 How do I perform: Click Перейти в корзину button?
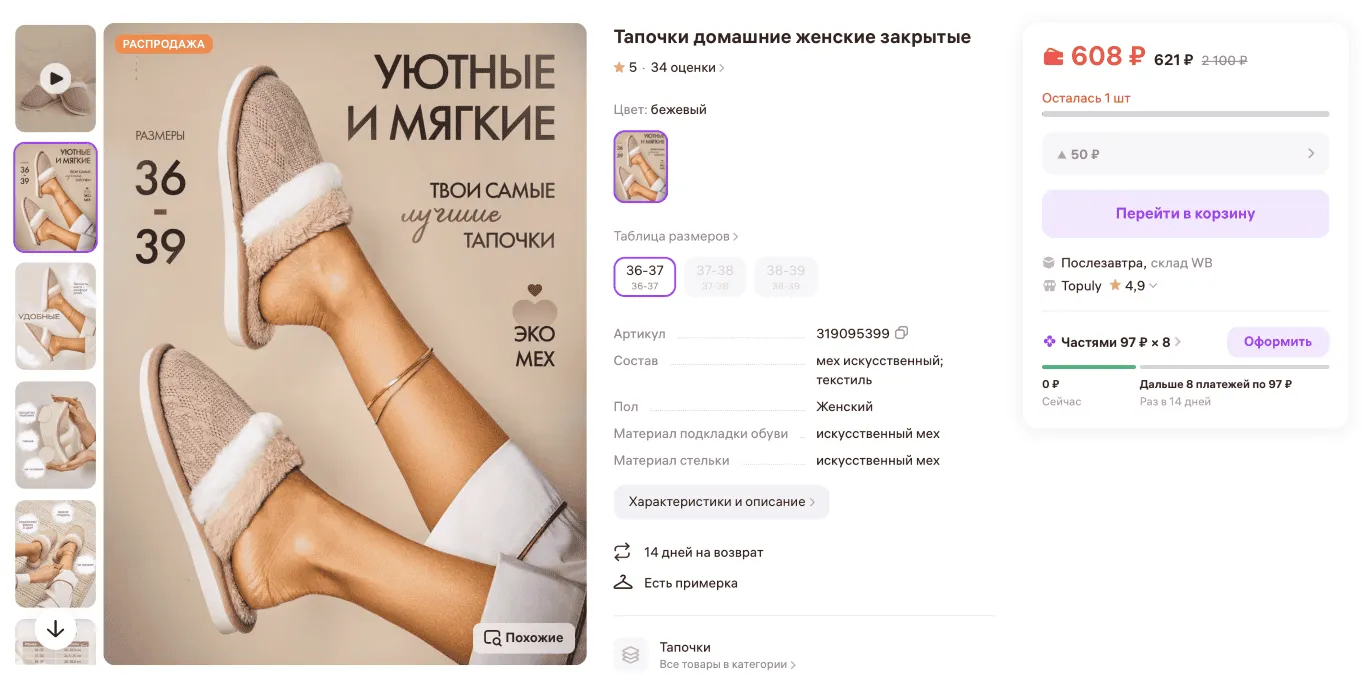coord(1185,214)
